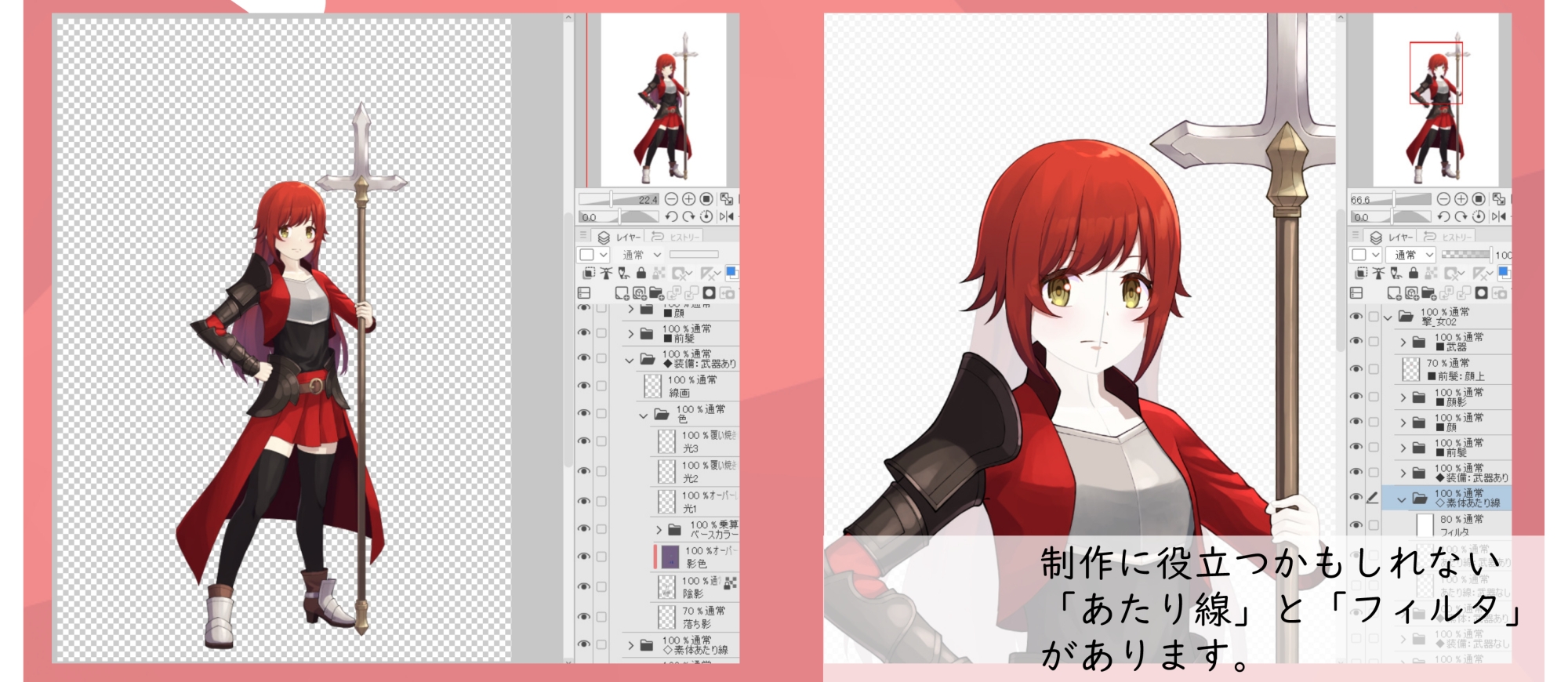Image resolution: width=1568 pixels, height=682 pixels.
Task: Set reference layer lighthouse icon in left panel
Action: pos(606,273)
